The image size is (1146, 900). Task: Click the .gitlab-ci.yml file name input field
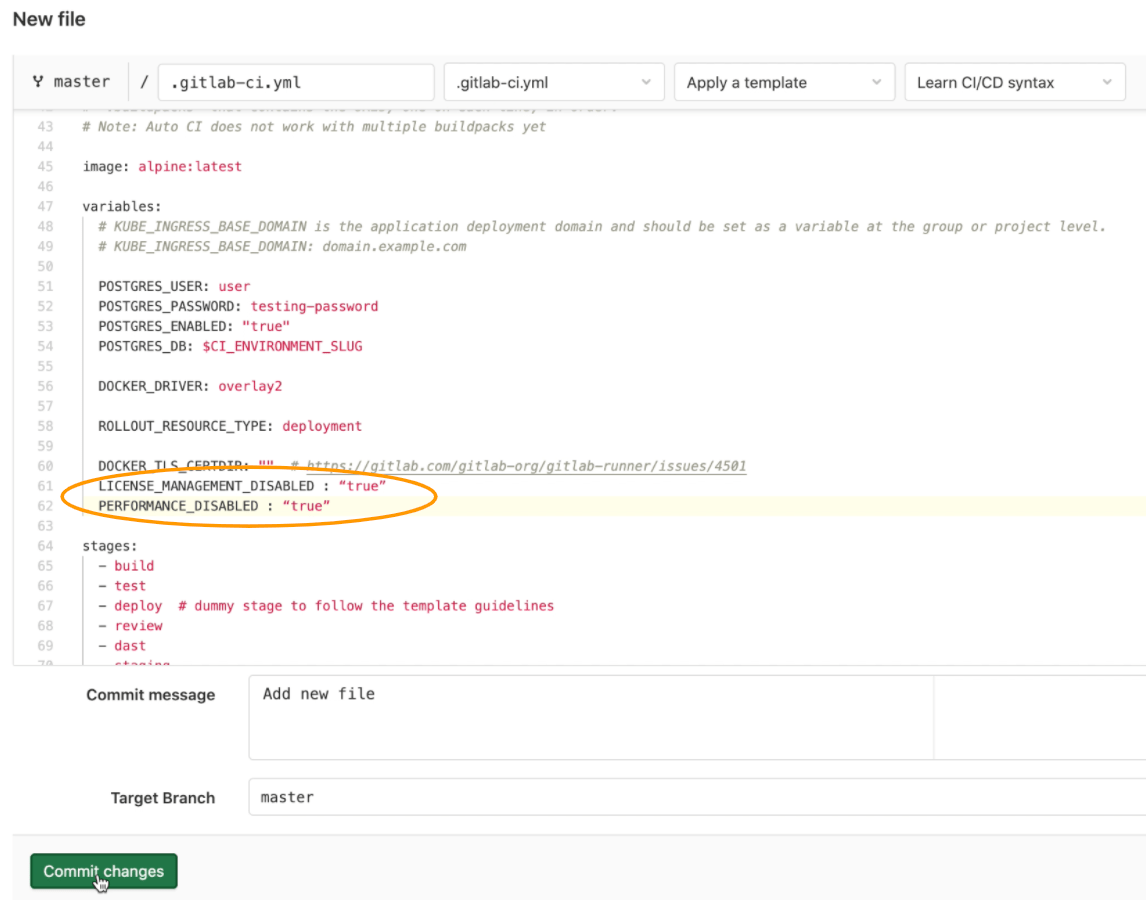295,82
